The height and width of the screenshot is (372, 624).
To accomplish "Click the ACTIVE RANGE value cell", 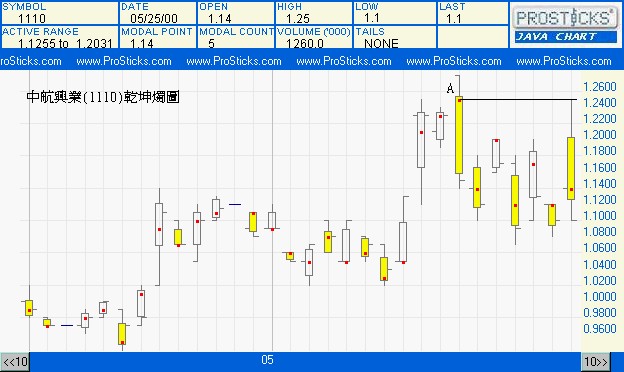I will pos(60,37).
